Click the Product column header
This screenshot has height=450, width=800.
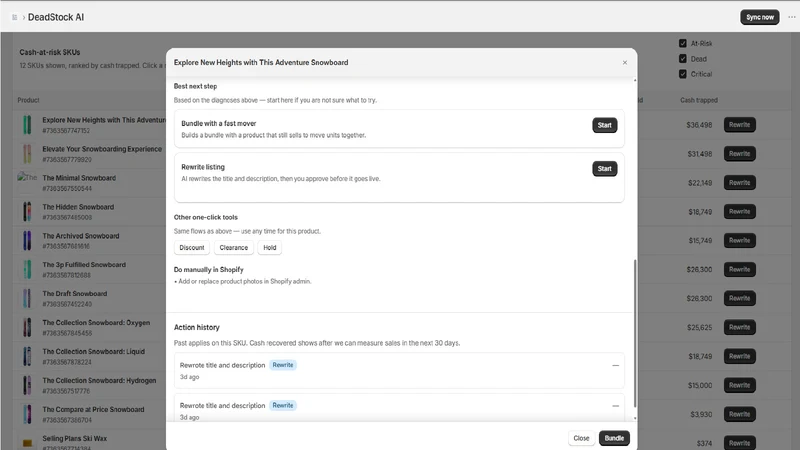click(28, 100)
